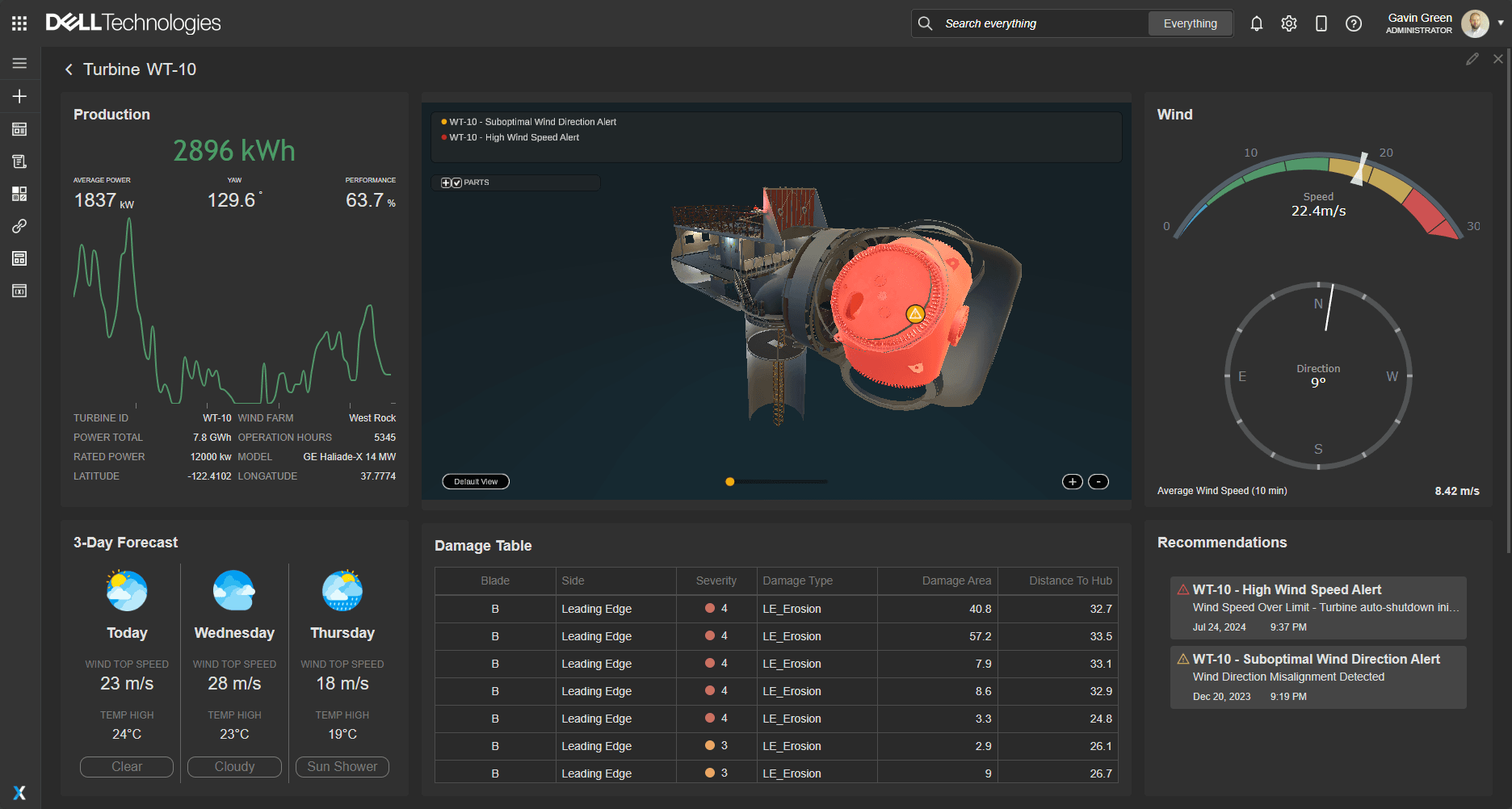Expand the PARTS tree with plus icon

(x=446, y=182)
